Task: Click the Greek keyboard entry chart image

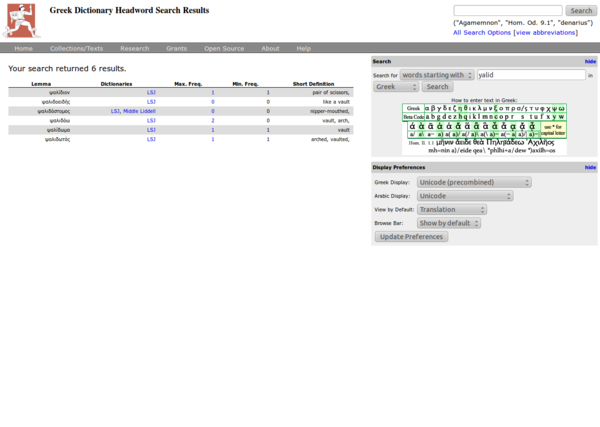Action: (x=484, y=128)
